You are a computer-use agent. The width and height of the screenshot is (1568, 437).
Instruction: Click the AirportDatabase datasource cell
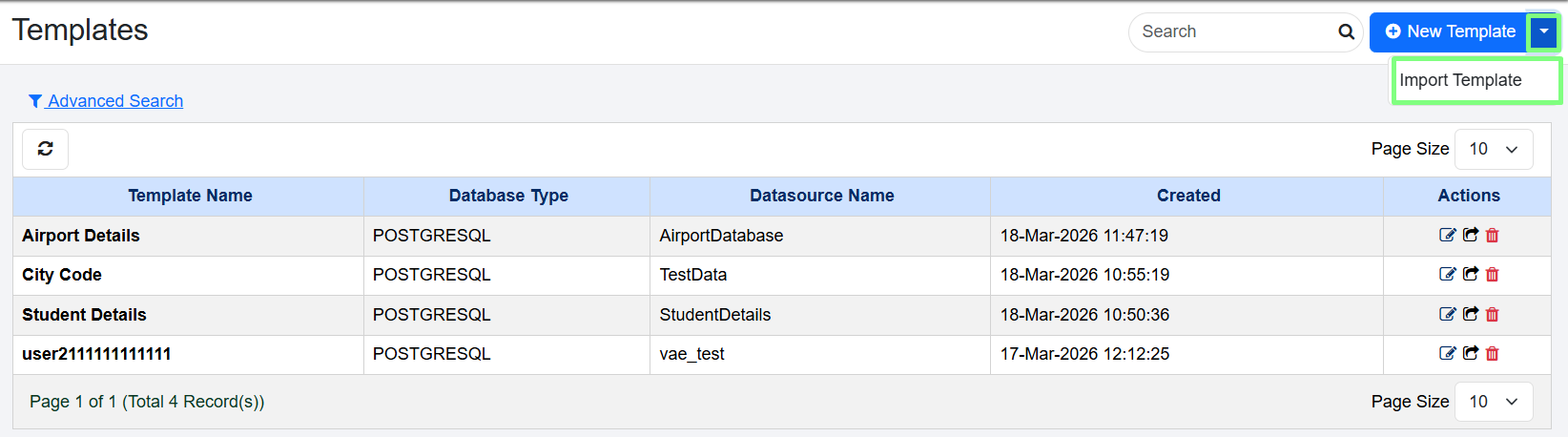point(721,236)
